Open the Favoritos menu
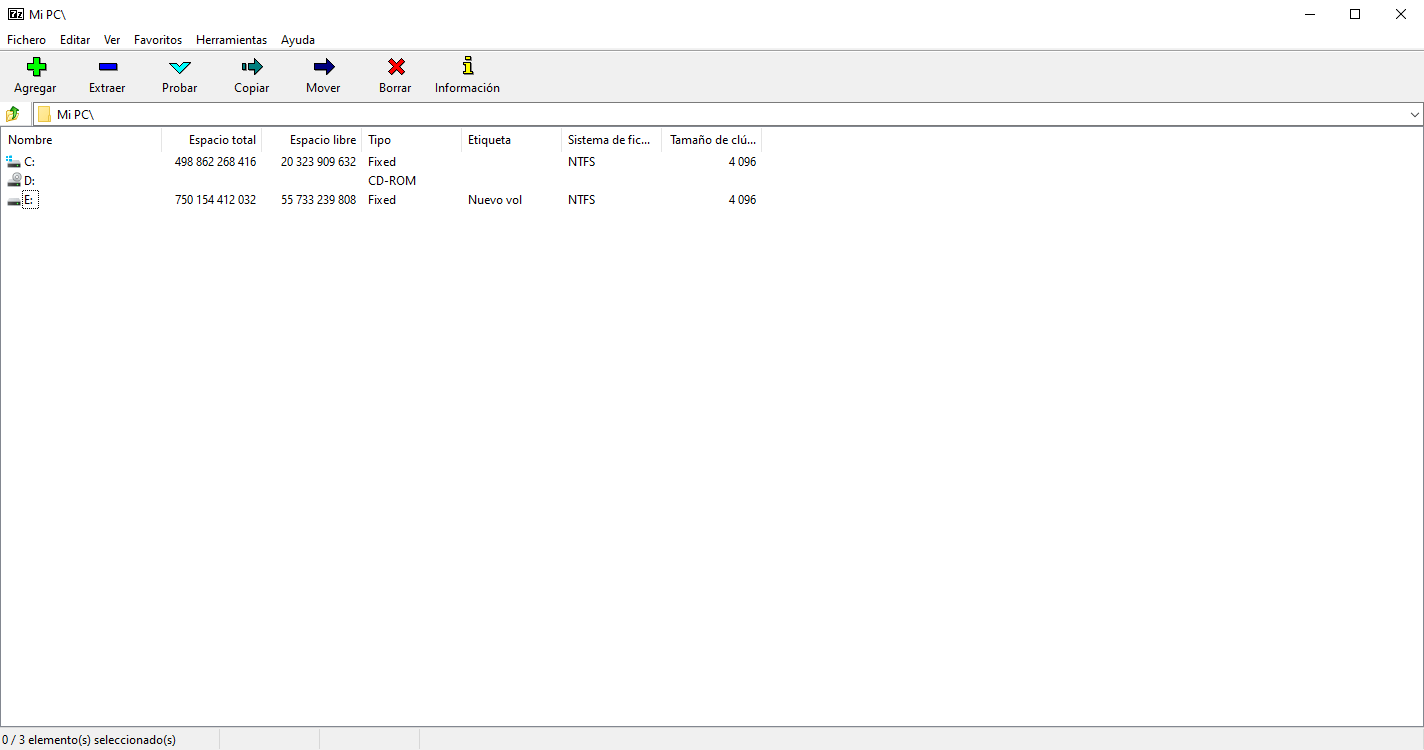The image size is (1424, 750). point(158,40)
